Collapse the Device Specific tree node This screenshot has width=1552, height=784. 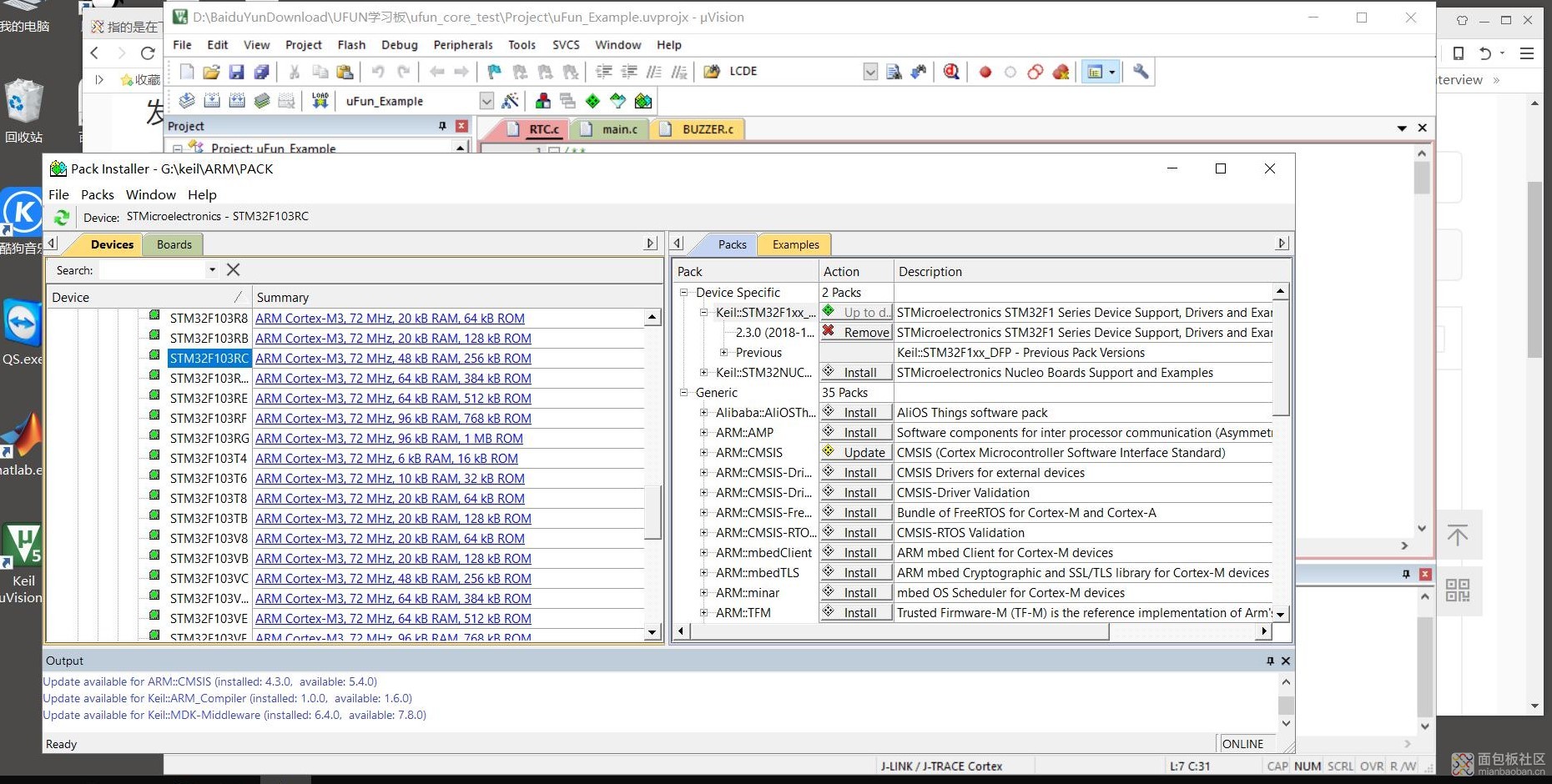coord(684,293)
